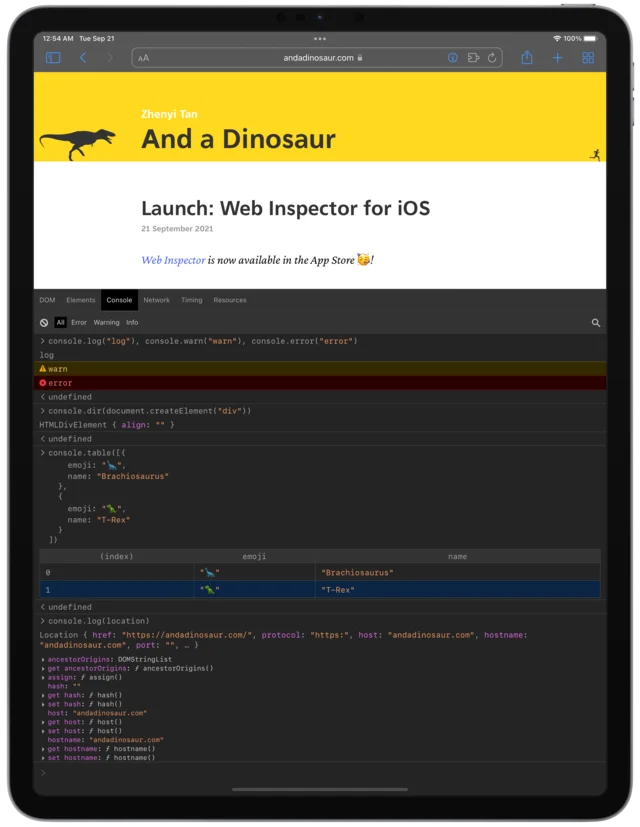Open the Share sheet
The image size is (640, 827).
[527, 57]
